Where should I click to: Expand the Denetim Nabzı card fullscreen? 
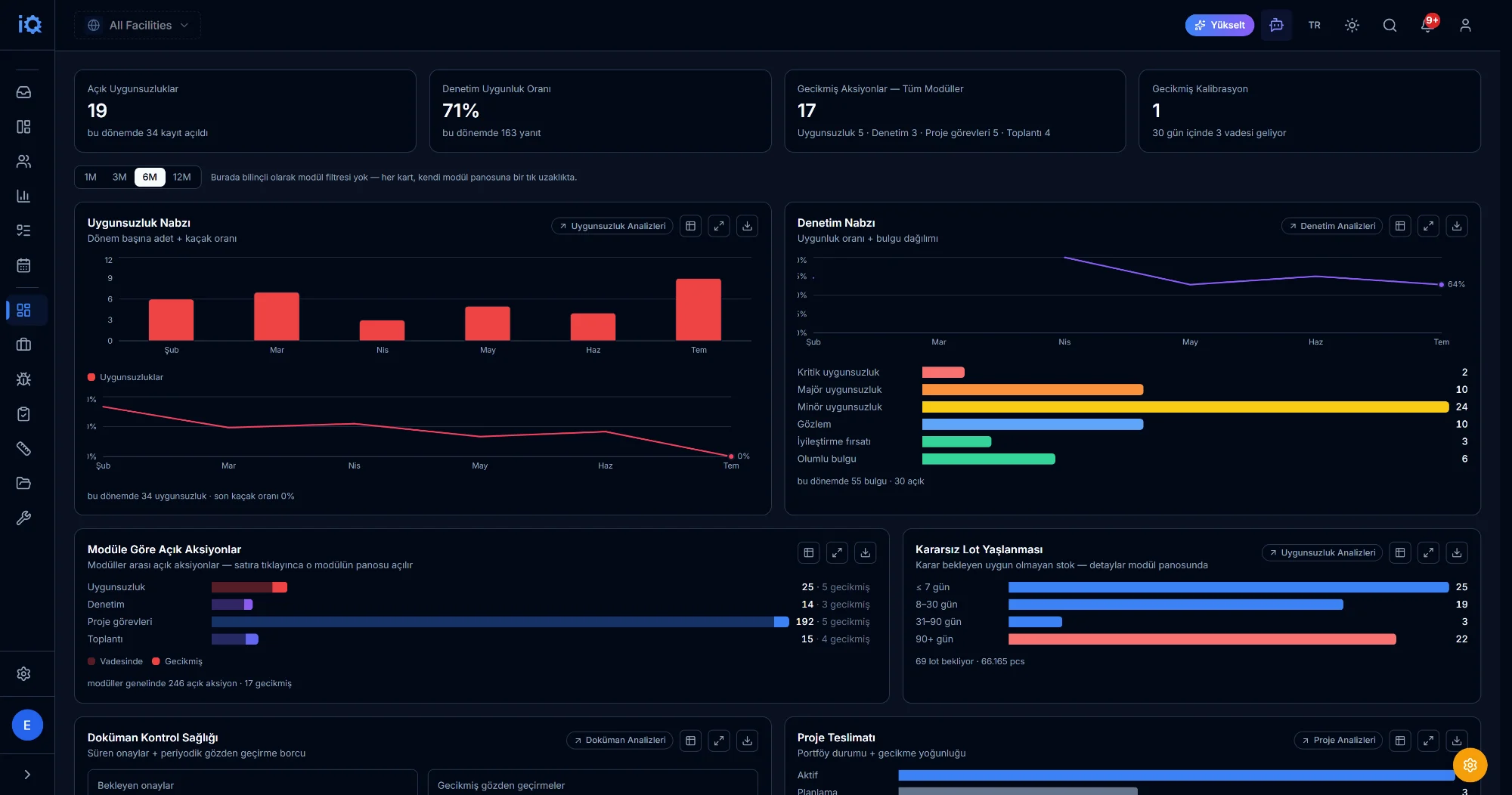tap(1428, 226)
